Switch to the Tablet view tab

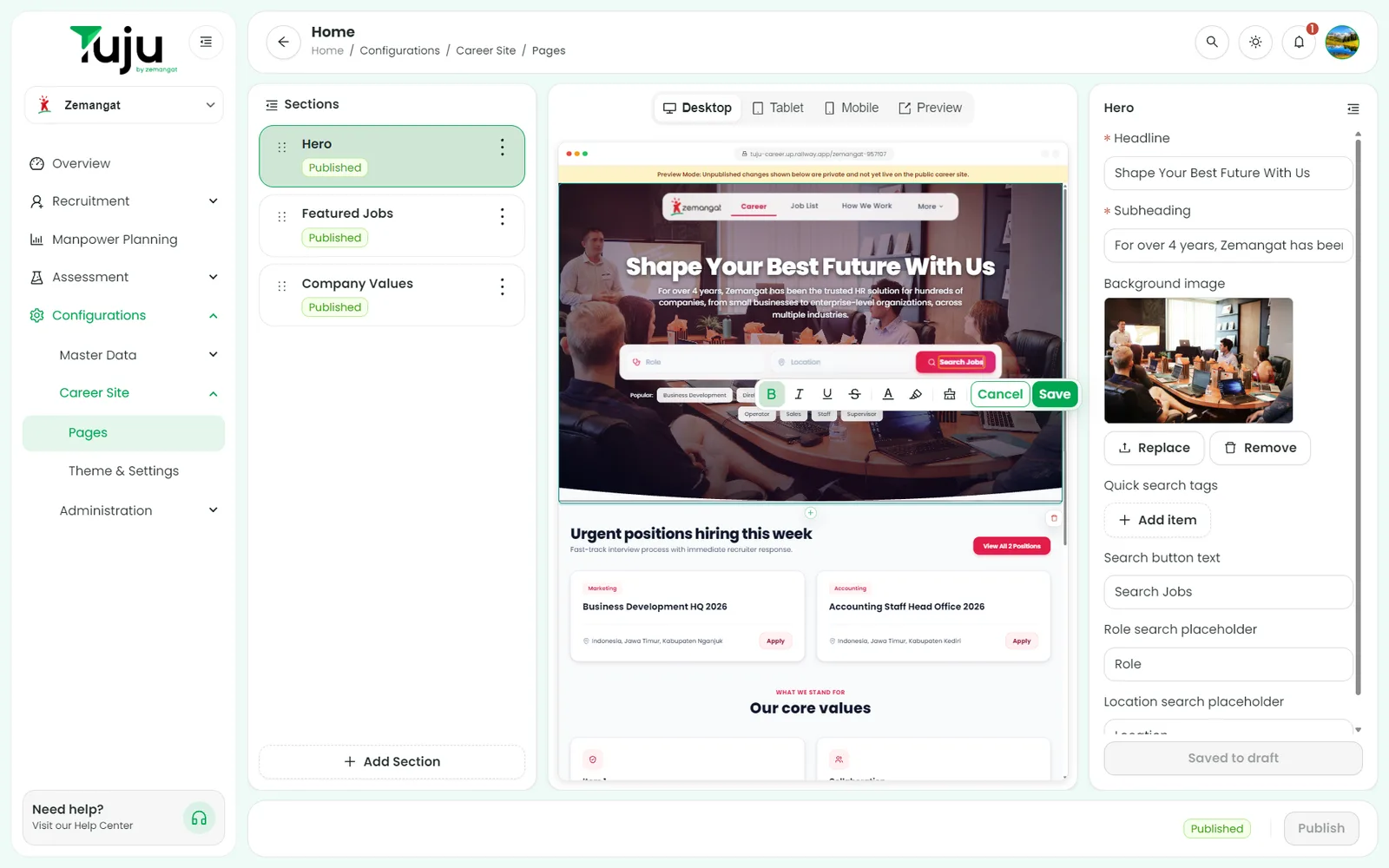(x=778, y=108)
